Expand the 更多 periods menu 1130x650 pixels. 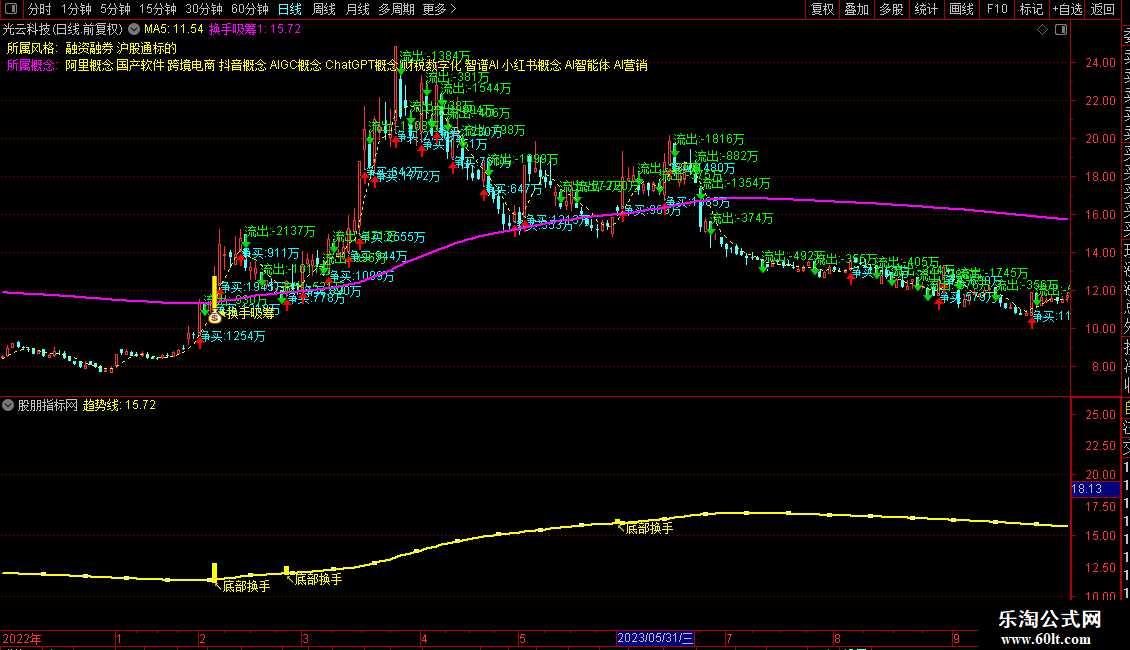click(x=439, y=9)
